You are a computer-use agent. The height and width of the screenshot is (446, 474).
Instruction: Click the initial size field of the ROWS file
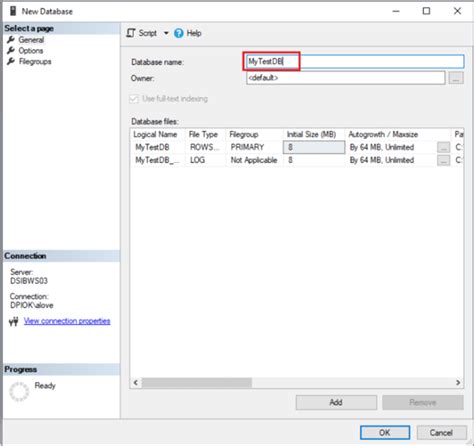point(314,147)
